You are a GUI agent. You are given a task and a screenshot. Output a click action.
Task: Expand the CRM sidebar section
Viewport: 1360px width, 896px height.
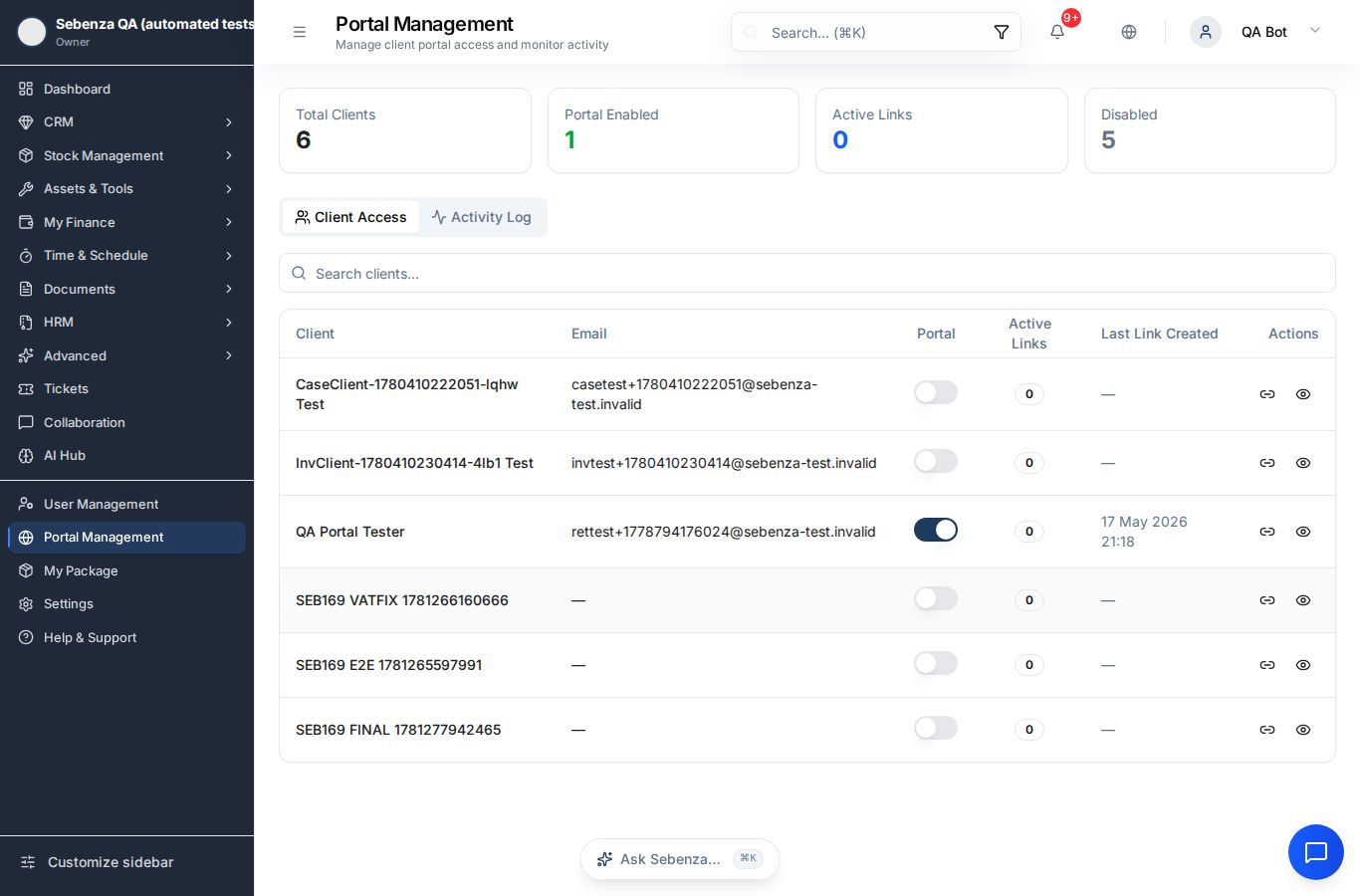click(126, 121)
